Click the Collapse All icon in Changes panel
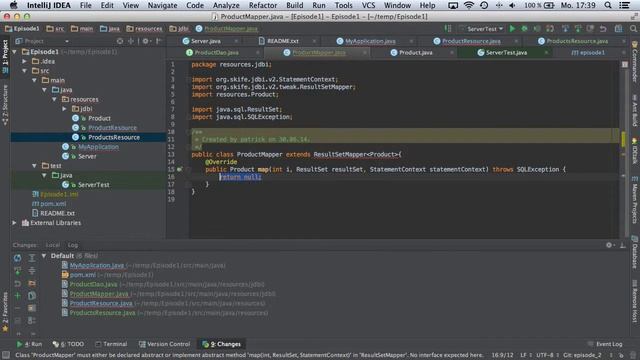The width and height of the screenshot is (640, 360). click(x=32, y=271)
